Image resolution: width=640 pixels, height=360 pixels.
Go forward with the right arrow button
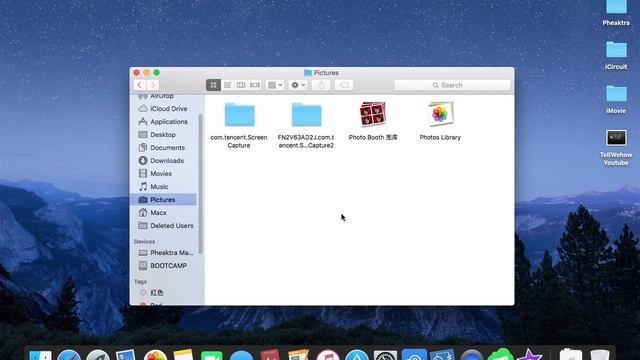(x=153, y=85)
